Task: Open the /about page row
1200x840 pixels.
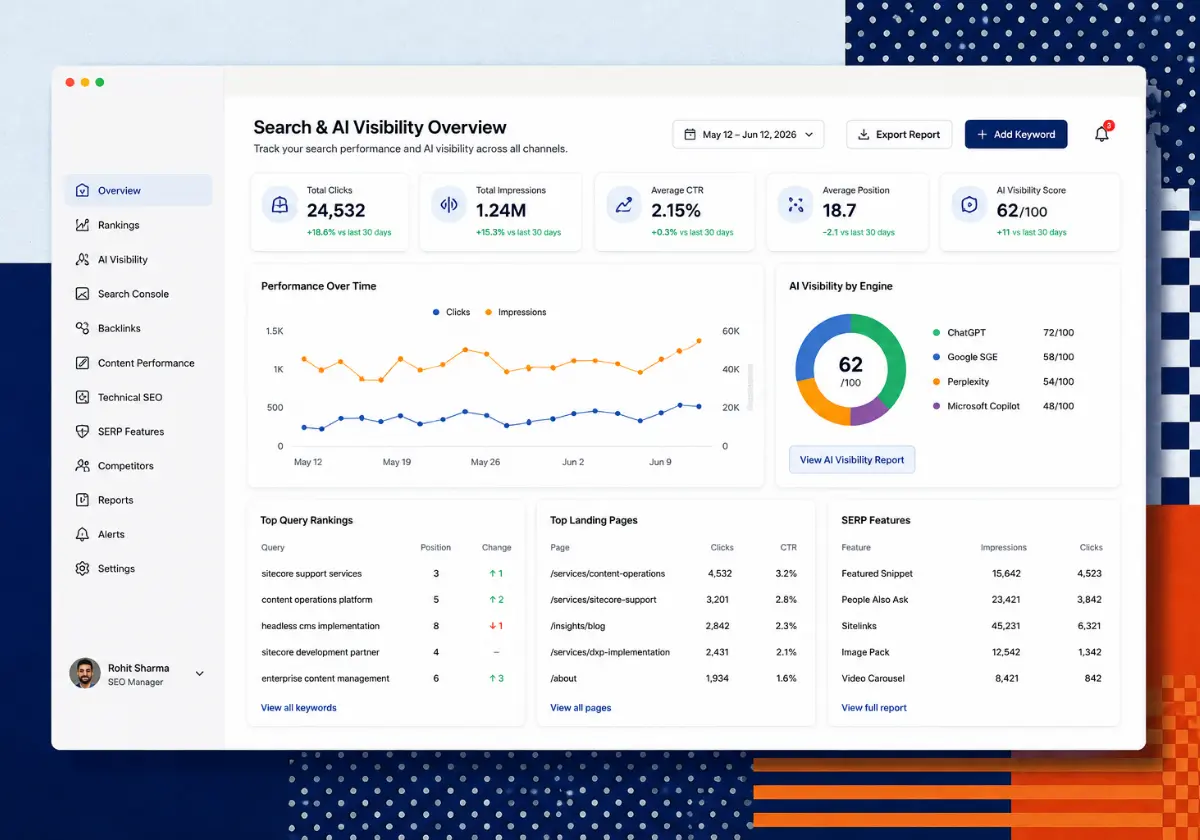Action: click(x=674, y=678)
